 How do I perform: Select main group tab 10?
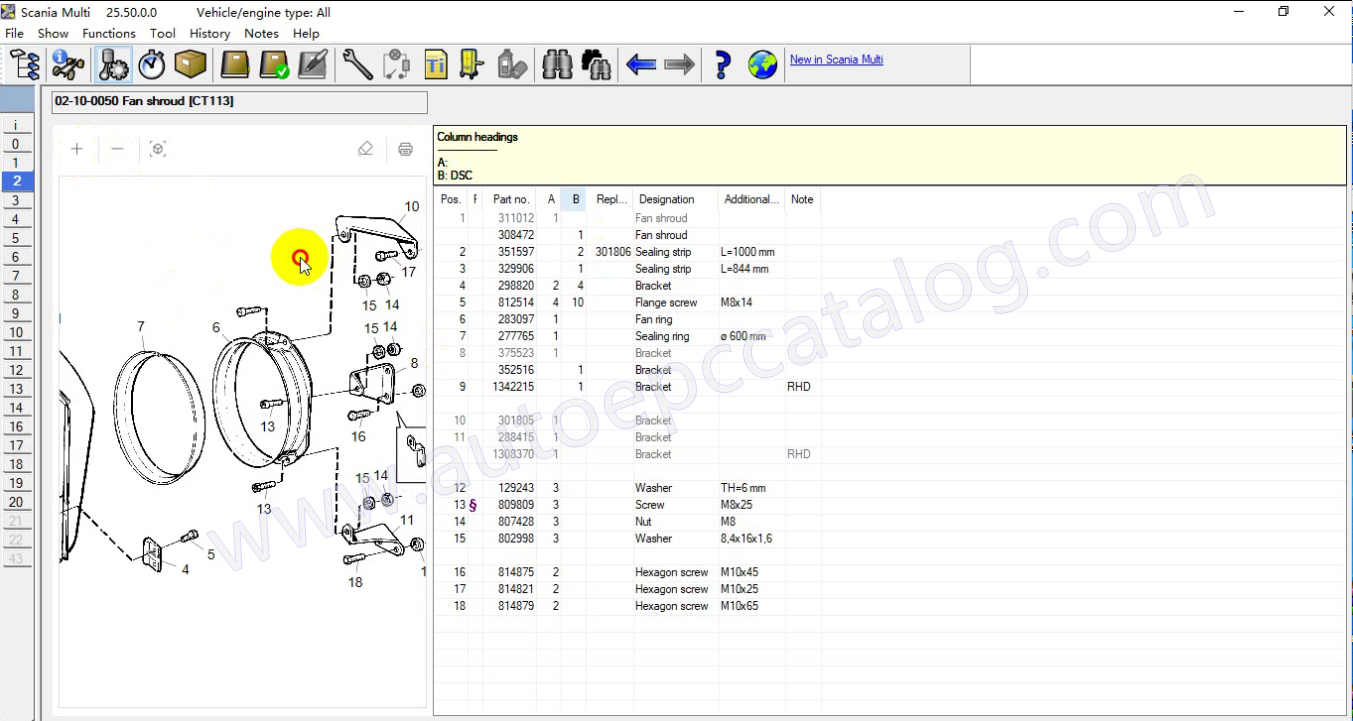point(16,332)
